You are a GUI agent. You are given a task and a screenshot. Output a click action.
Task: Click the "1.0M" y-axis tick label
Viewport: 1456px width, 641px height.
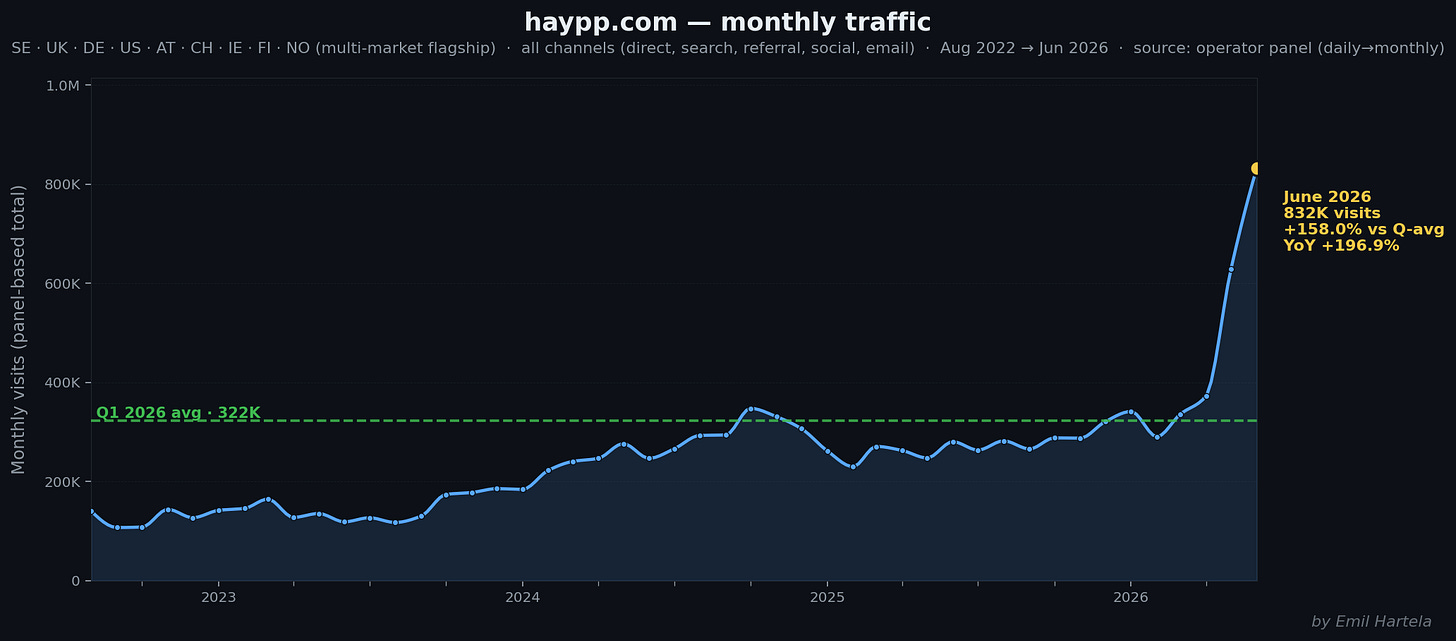(x=63, y=86)
